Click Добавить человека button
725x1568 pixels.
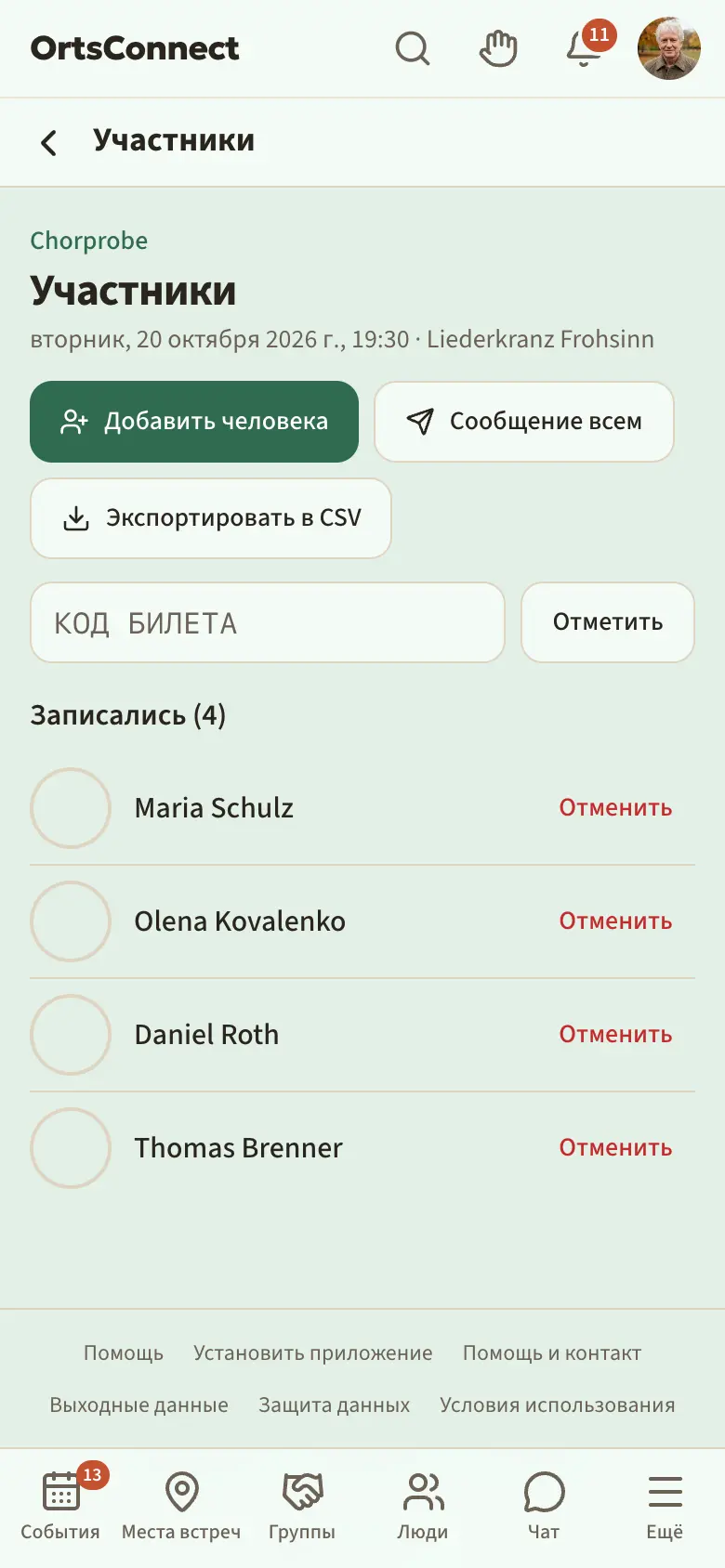(194, 422)
